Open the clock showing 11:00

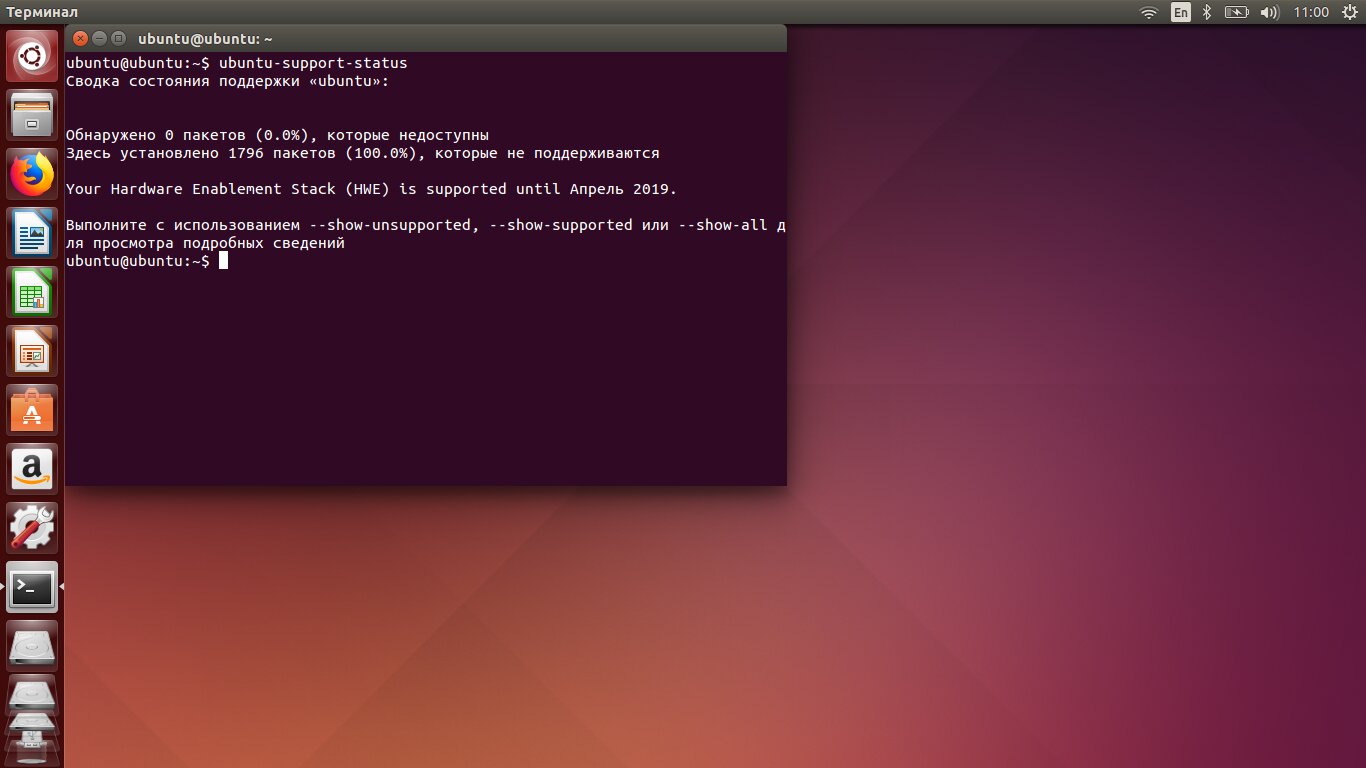[1311, 12]
